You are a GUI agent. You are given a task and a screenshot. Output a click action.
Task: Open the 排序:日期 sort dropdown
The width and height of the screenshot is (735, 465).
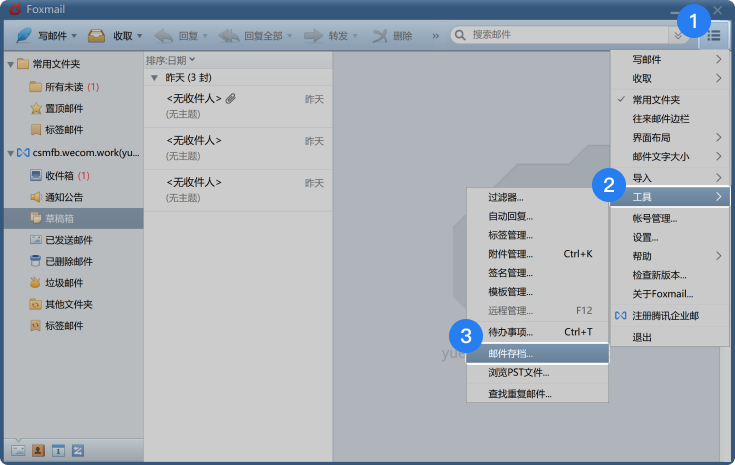coord(170,60)
